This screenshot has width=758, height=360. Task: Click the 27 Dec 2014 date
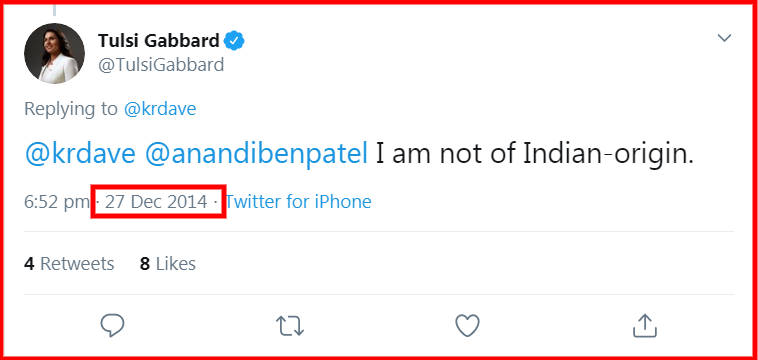[156, 202]
